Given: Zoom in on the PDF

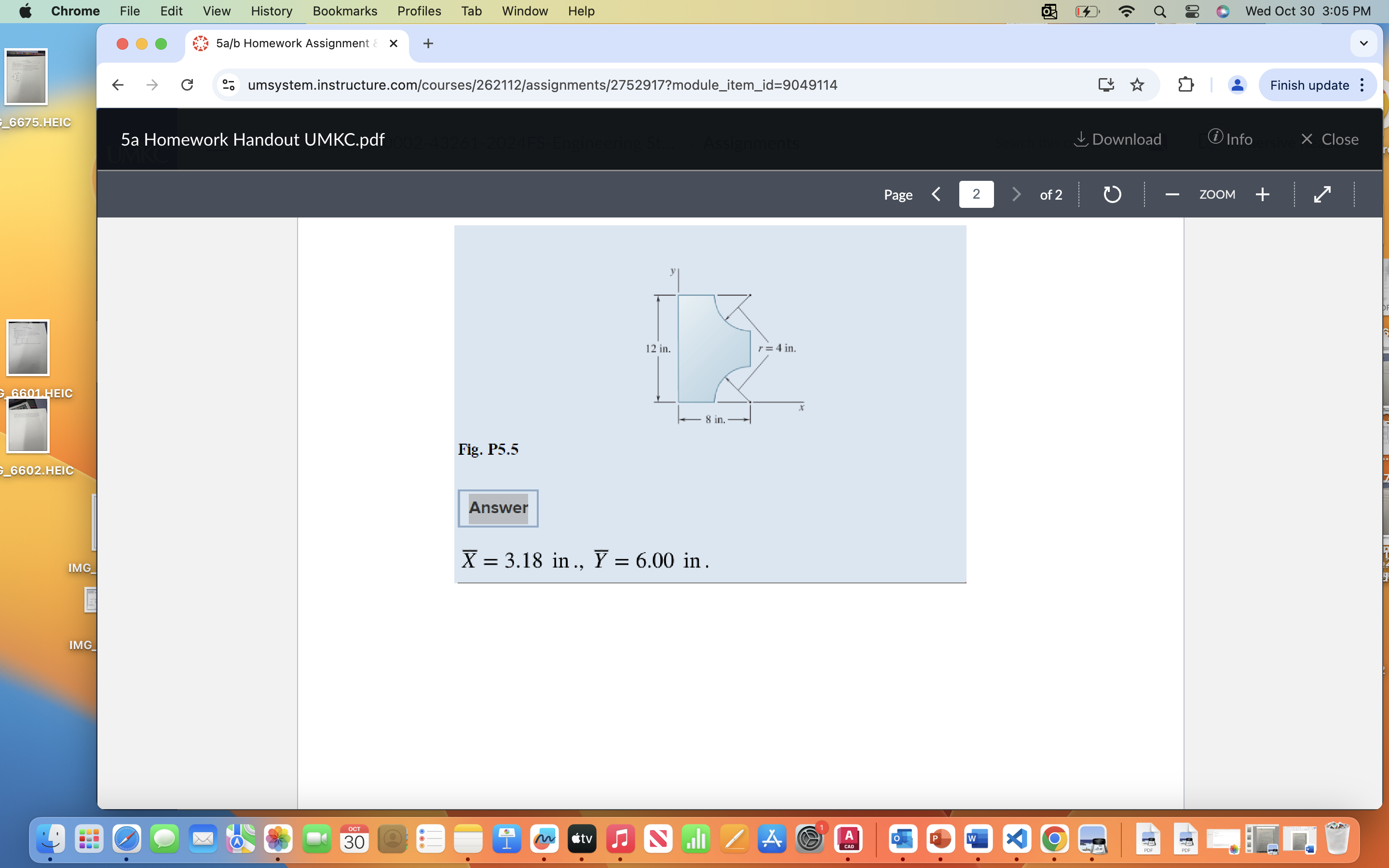Looking at the screenshot, I should coord(1262,194).
